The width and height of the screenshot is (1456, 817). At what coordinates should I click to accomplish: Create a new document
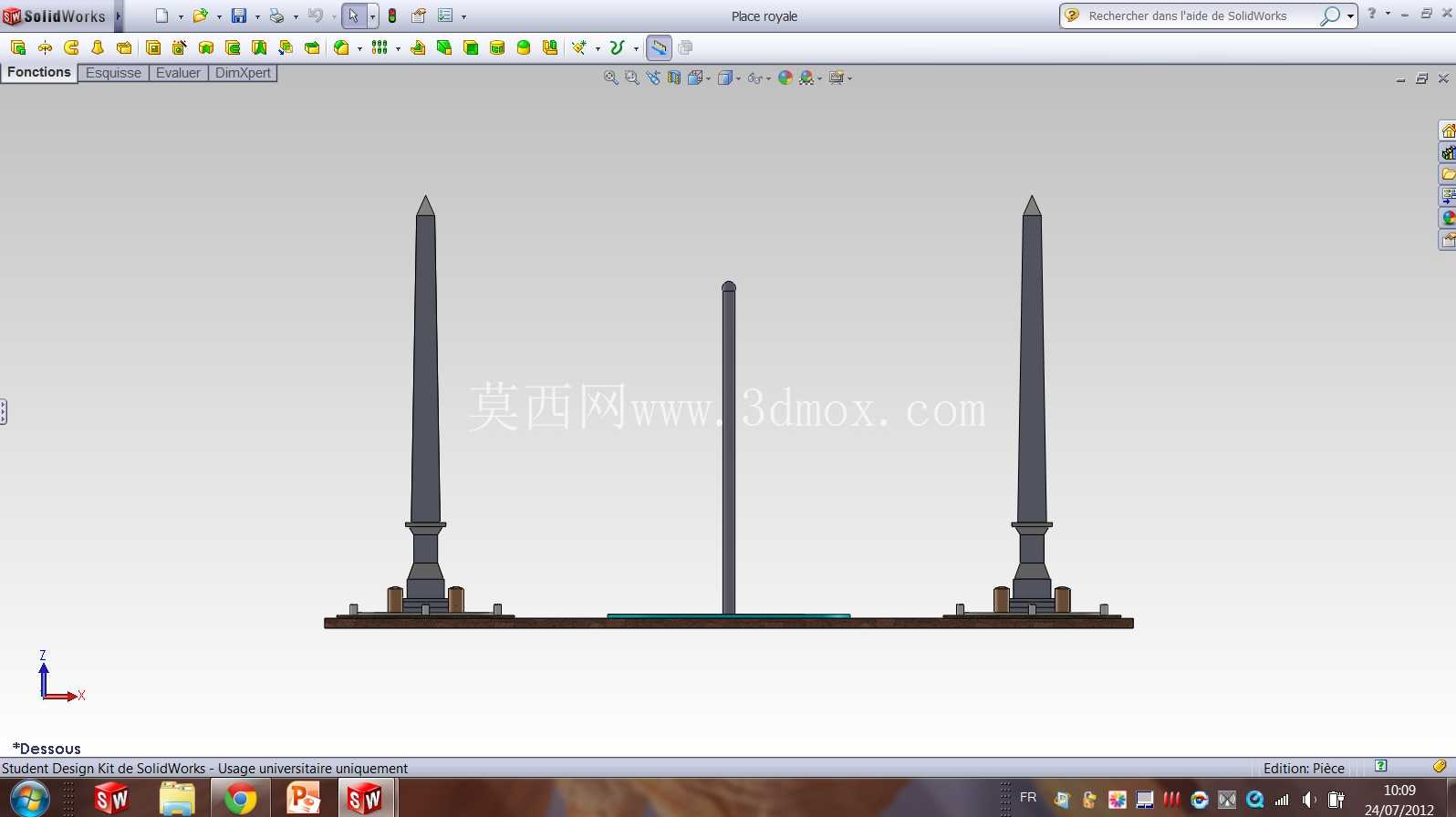click(x=161, y=16)
